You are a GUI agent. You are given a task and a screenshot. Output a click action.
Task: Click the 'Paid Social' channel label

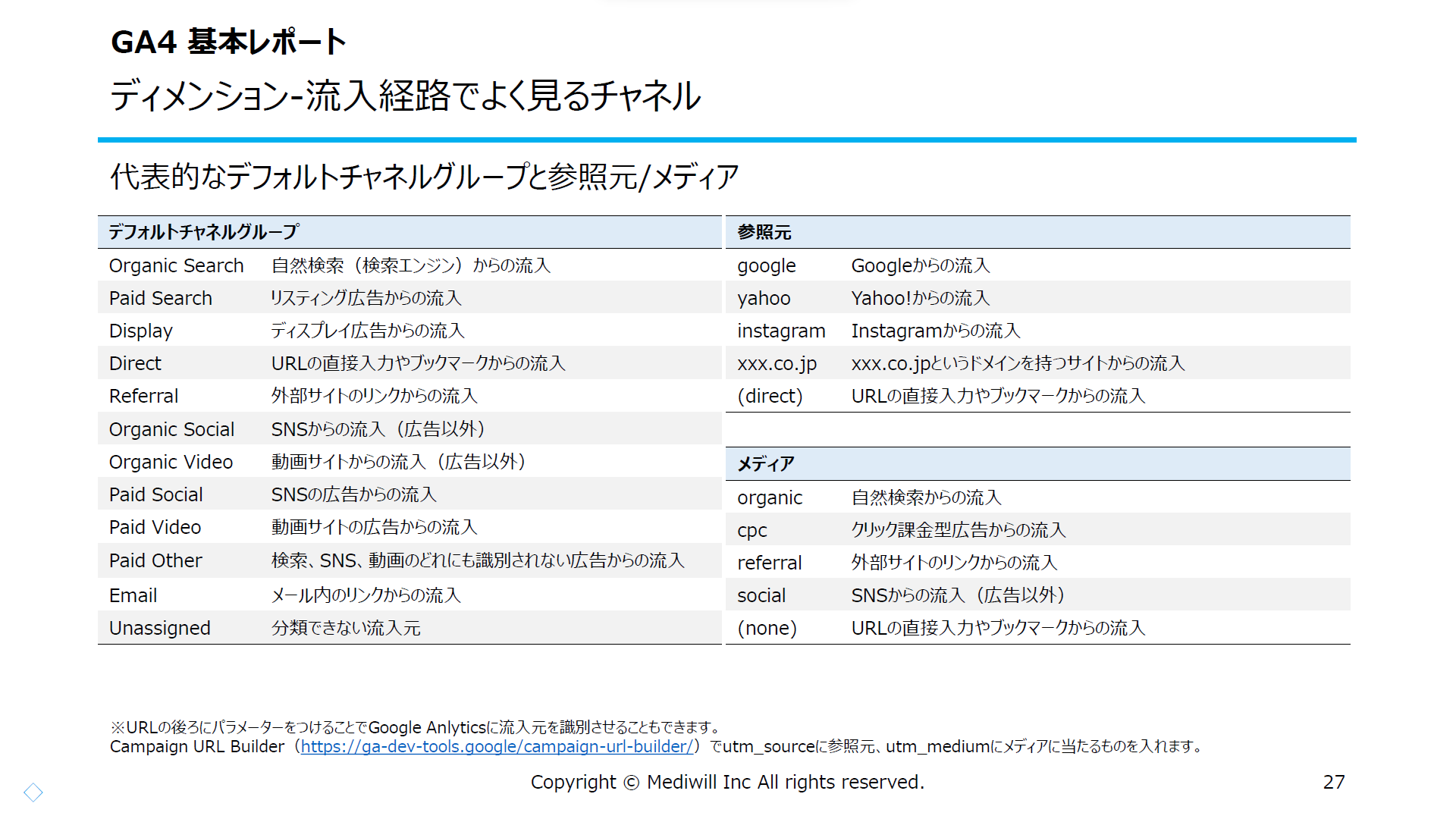click(156, 494)
